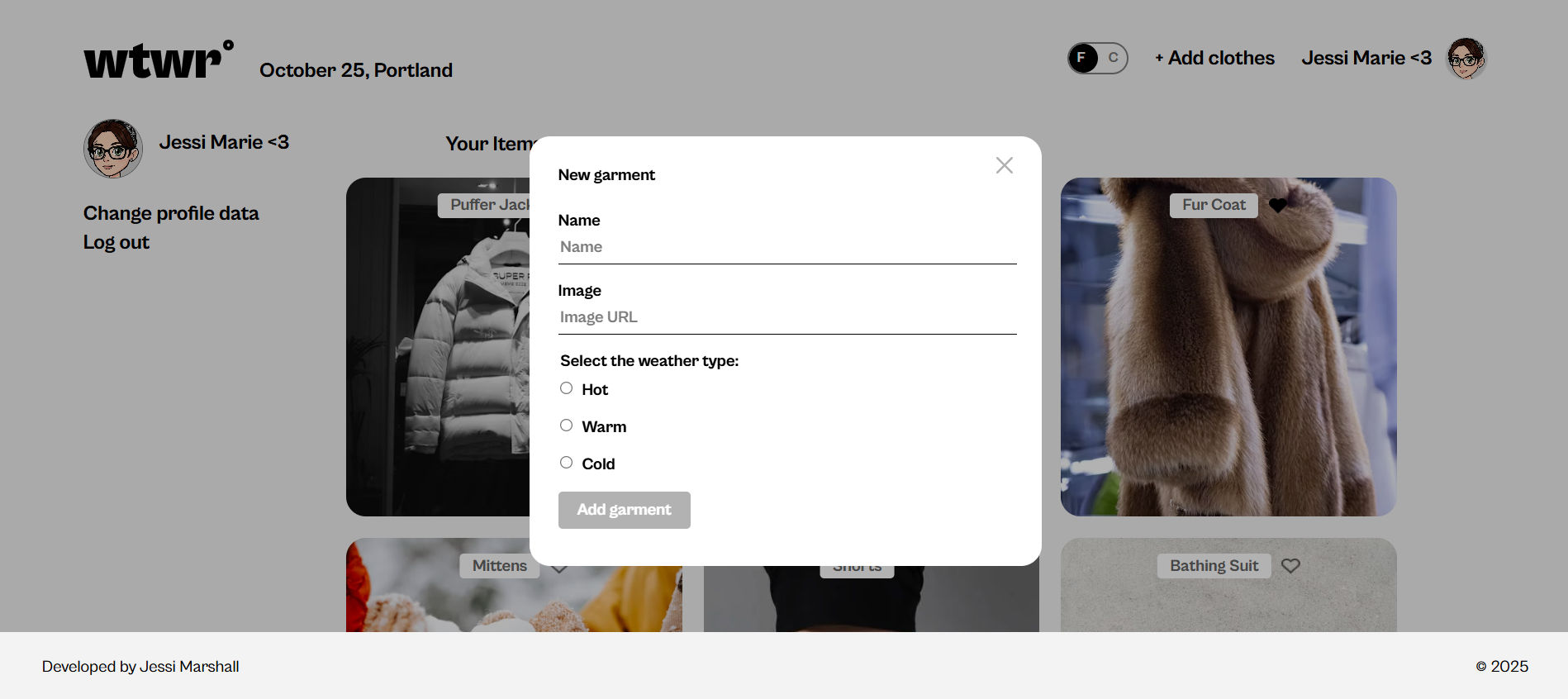Viewport: 1568px width, 699px height.
Task: Click the Fur Coat label
Action: tap(1214, 205)
